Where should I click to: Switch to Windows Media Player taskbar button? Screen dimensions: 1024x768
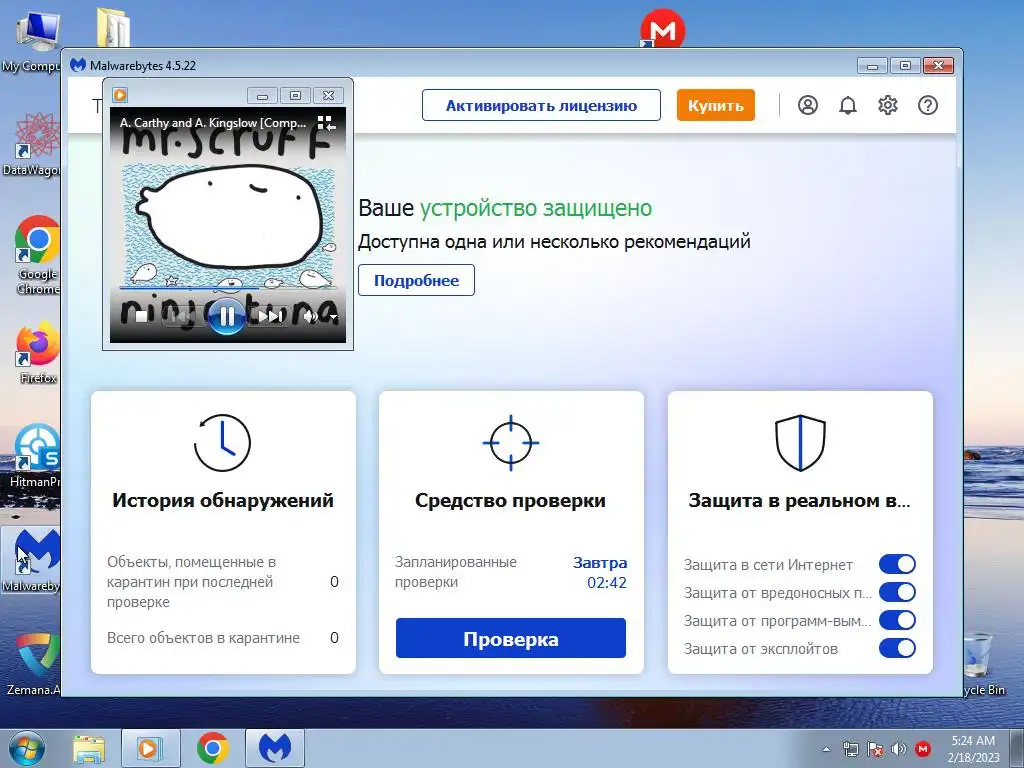point(150,749)
